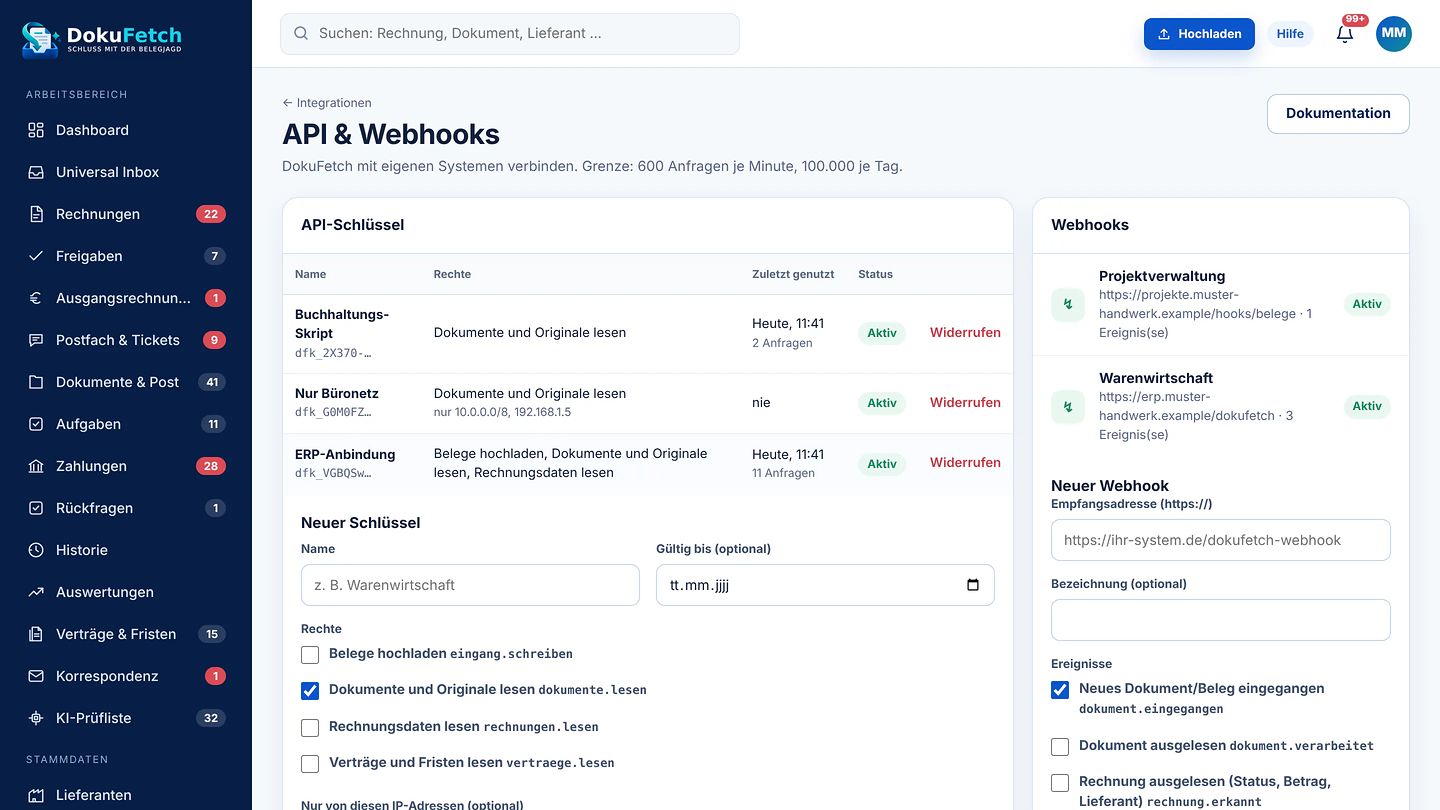1440x810 pixels.
Task: Click the KI-Prüfliste scan icon
Action: click(36, 718)
